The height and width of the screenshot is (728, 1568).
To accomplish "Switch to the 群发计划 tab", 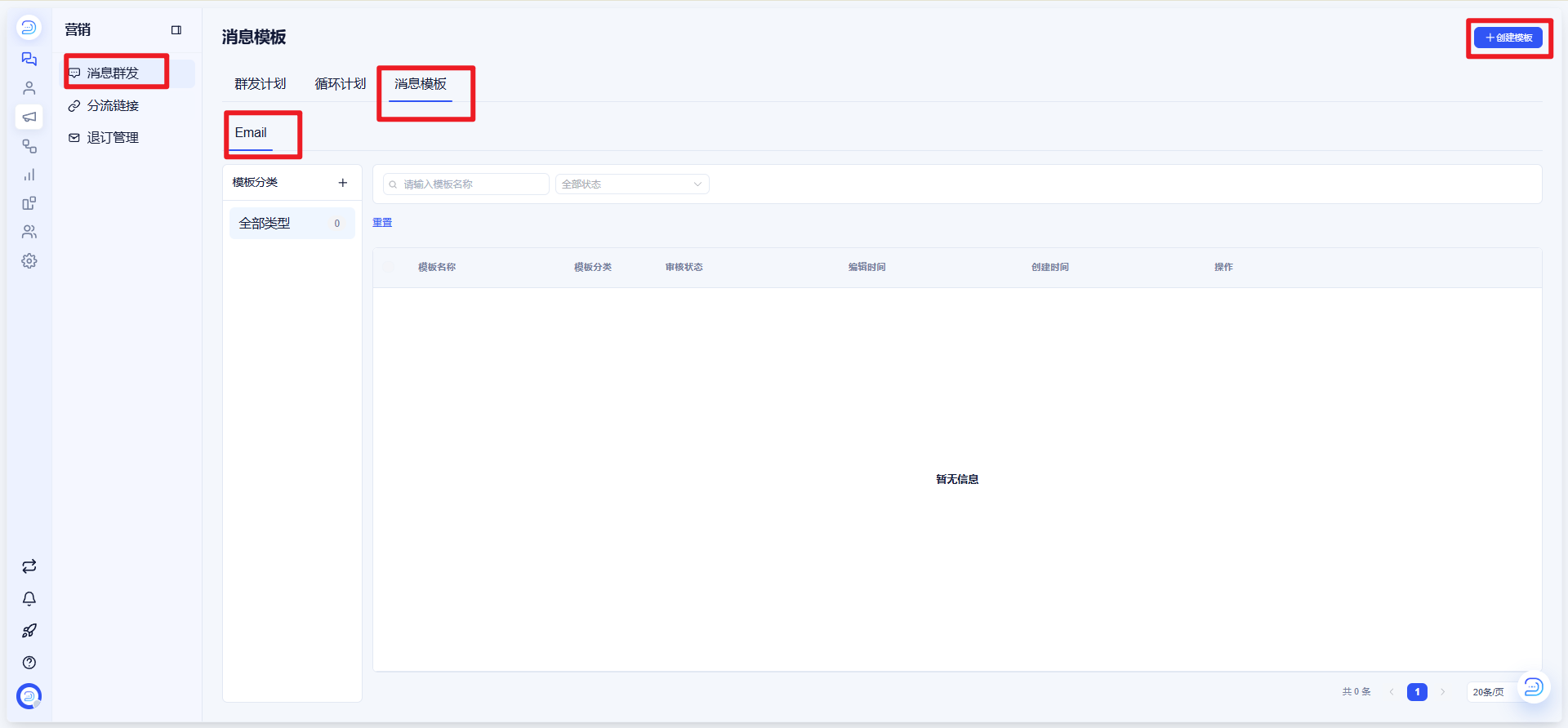I will tap(261, 84).
